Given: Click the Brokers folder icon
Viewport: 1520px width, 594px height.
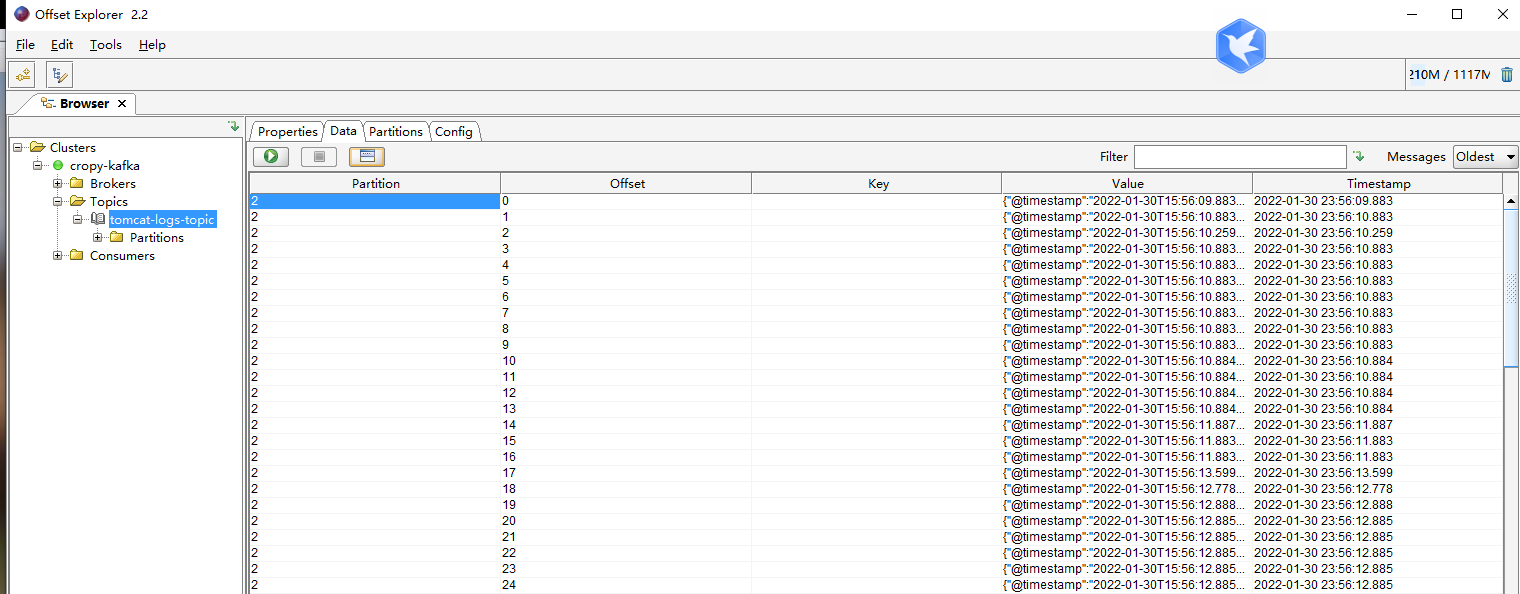Looking at the screenshot, I should pos(76,184).
